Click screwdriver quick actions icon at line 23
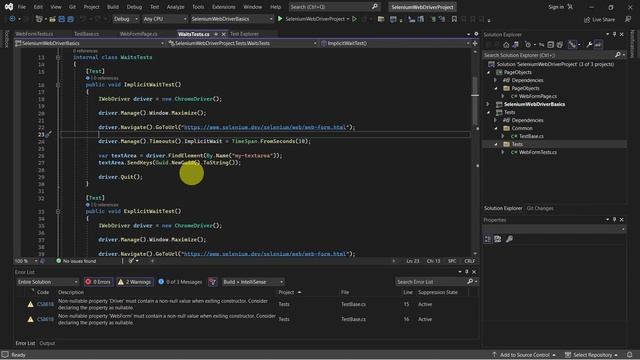 pos(48,134)
